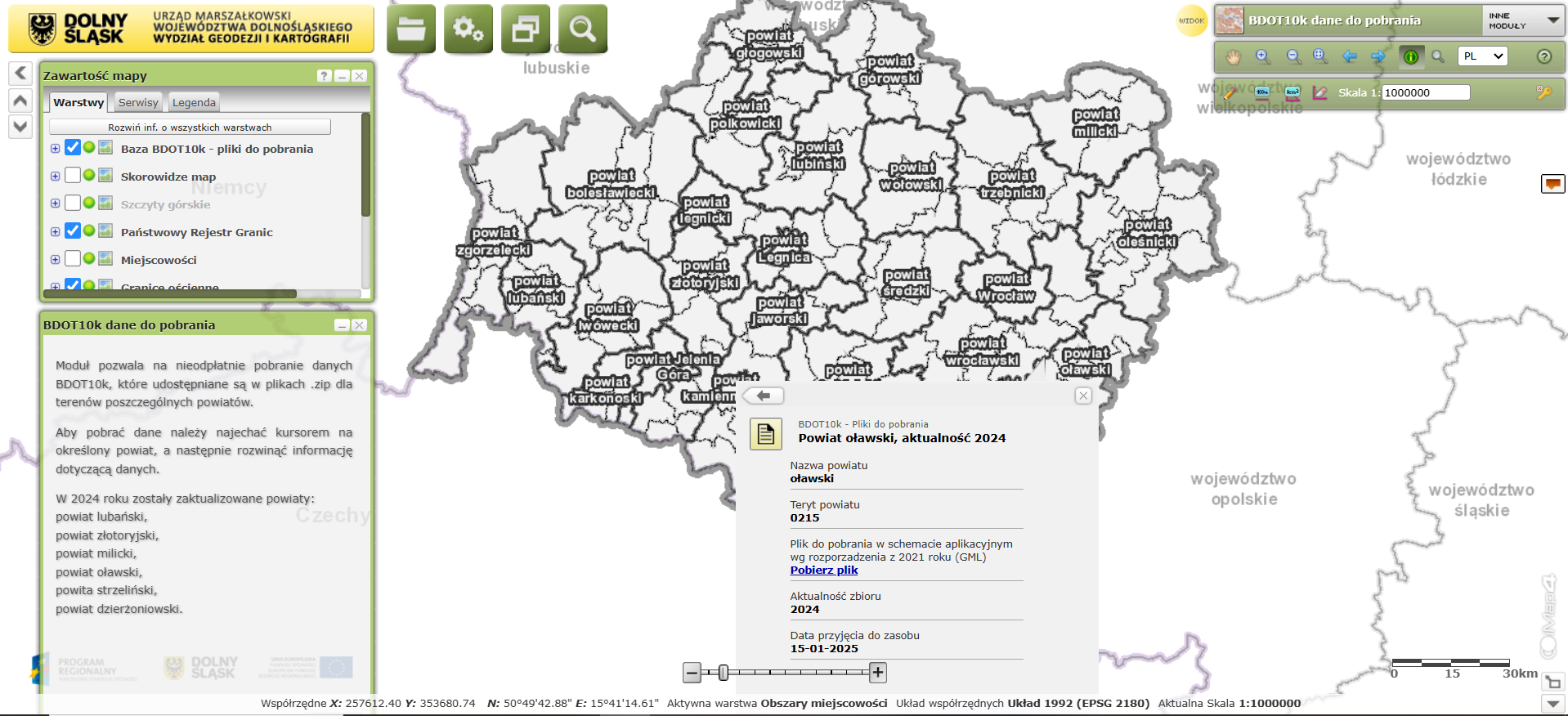Click the green gears settings button
The width and height of the screenshot is (1568, 716).
tap(468, 29)
